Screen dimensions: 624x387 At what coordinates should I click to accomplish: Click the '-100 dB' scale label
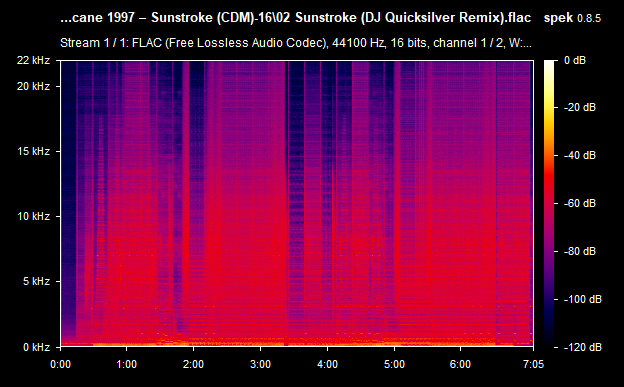click(583, 299)
